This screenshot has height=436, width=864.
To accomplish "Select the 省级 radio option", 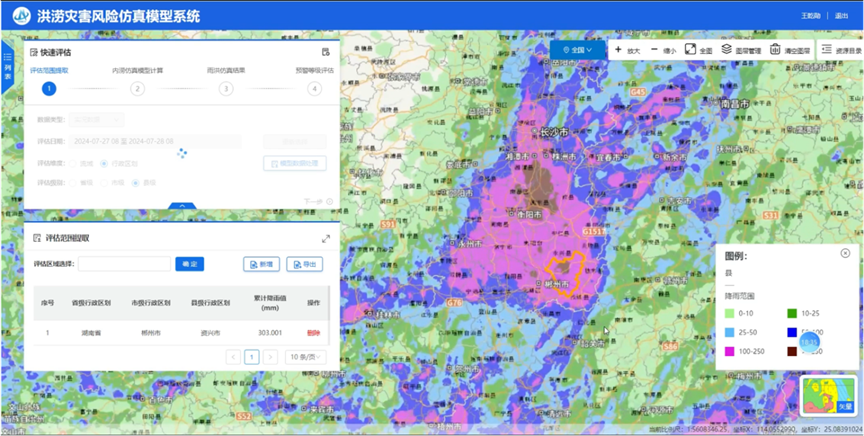I will pyautogui.click(x=75, y=183).
